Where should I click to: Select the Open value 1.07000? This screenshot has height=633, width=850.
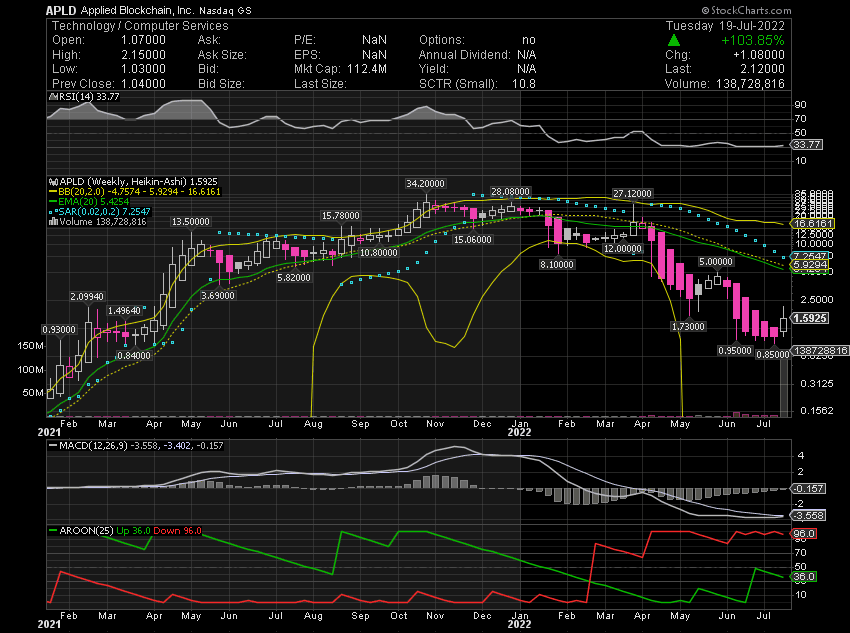143,40
